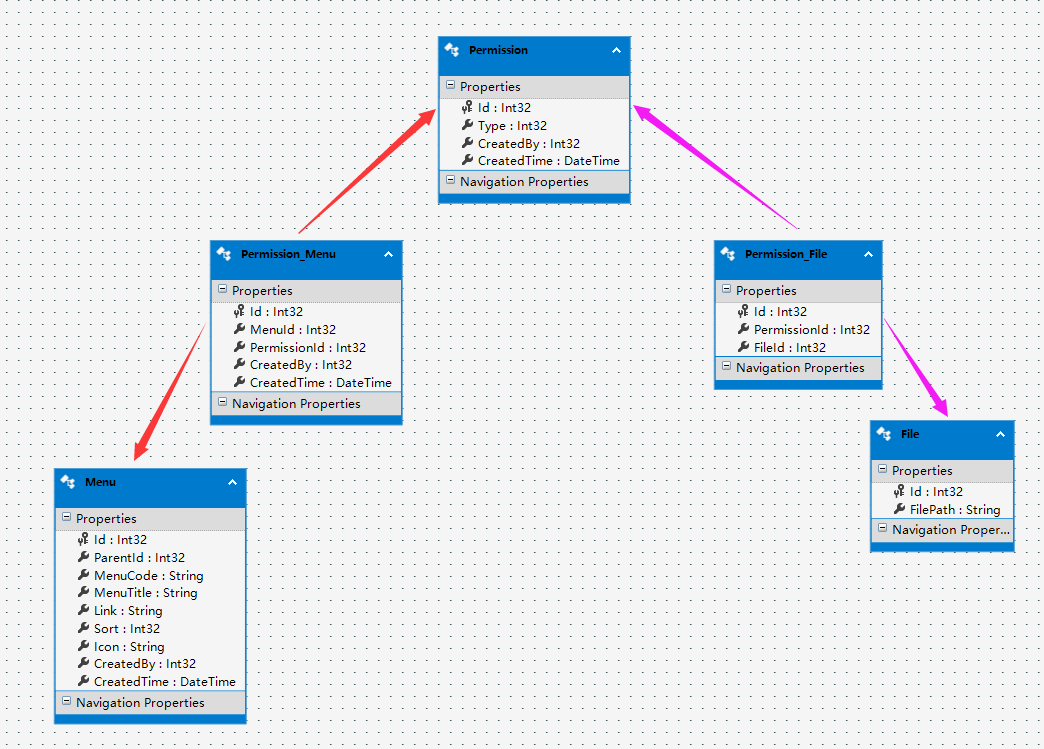This screenshot has width=1044, height=749.
Task: Click the entity icon in the Menu header
Action: pyautogui.click(x=68, y=481)
